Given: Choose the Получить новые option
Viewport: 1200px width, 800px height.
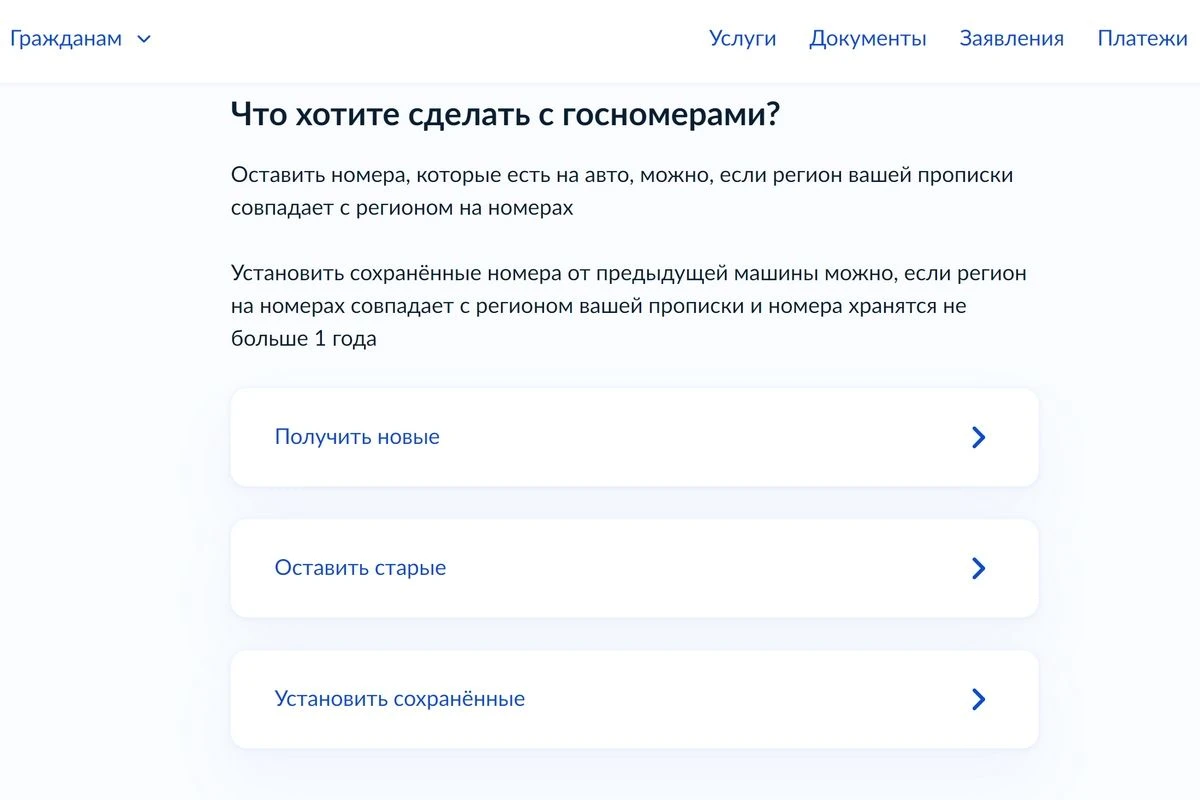Looking at the screenshot, I should 634,437.
